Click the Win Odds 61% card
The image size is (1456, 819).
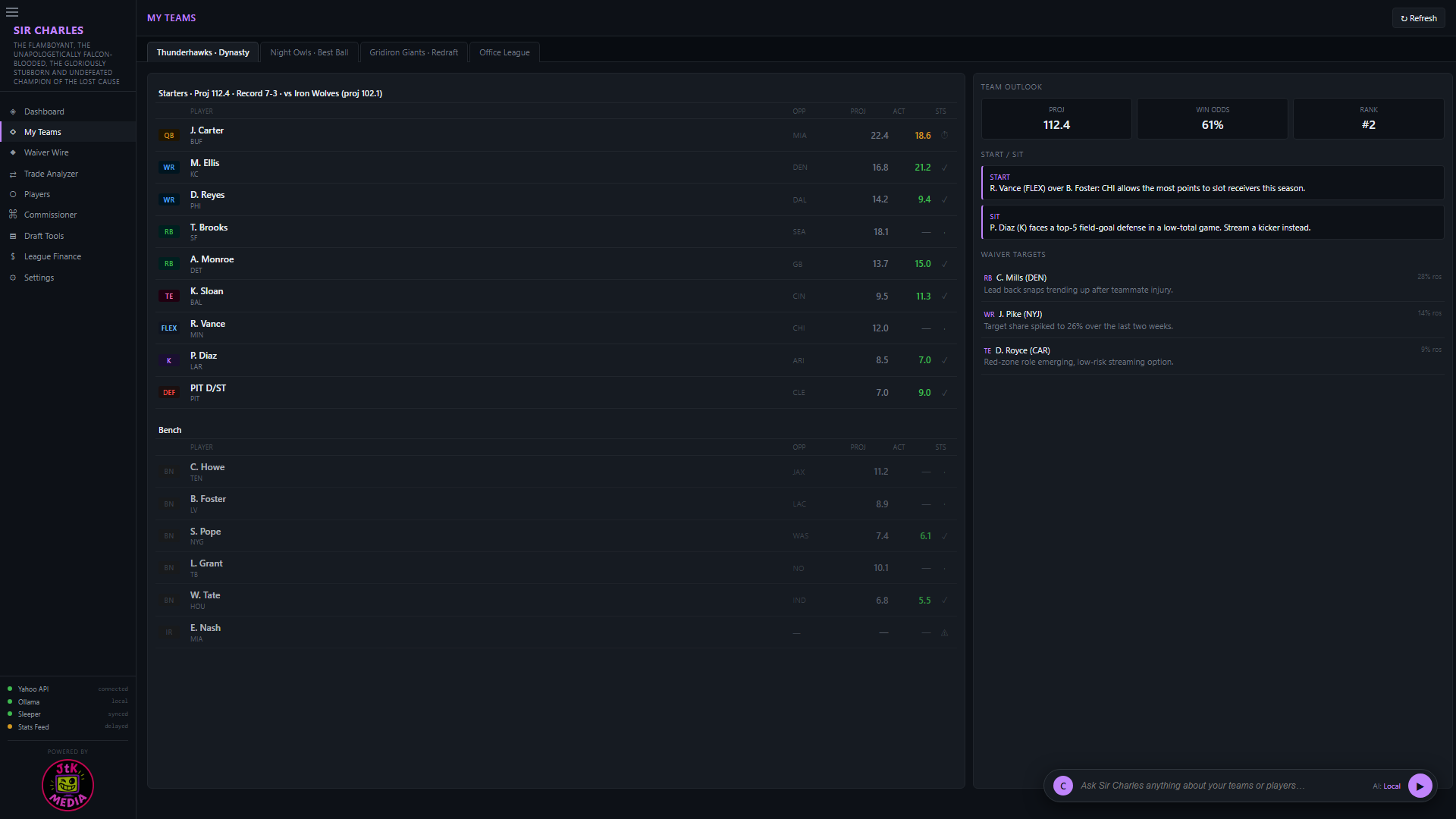click(1212, 118)
